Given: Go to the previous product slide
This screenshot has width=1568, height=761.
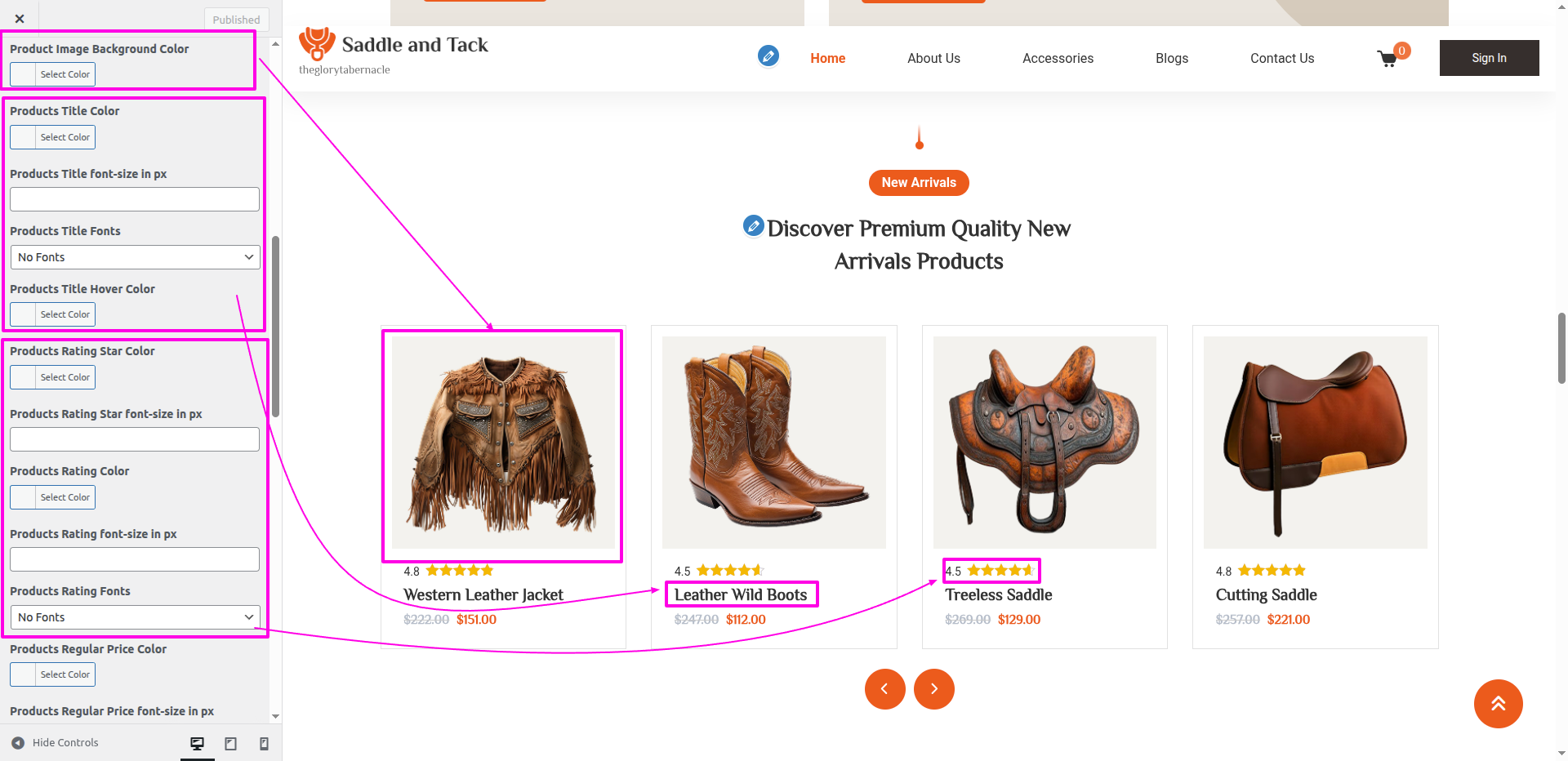Looking at the screenshot, I should click(884, 689).
